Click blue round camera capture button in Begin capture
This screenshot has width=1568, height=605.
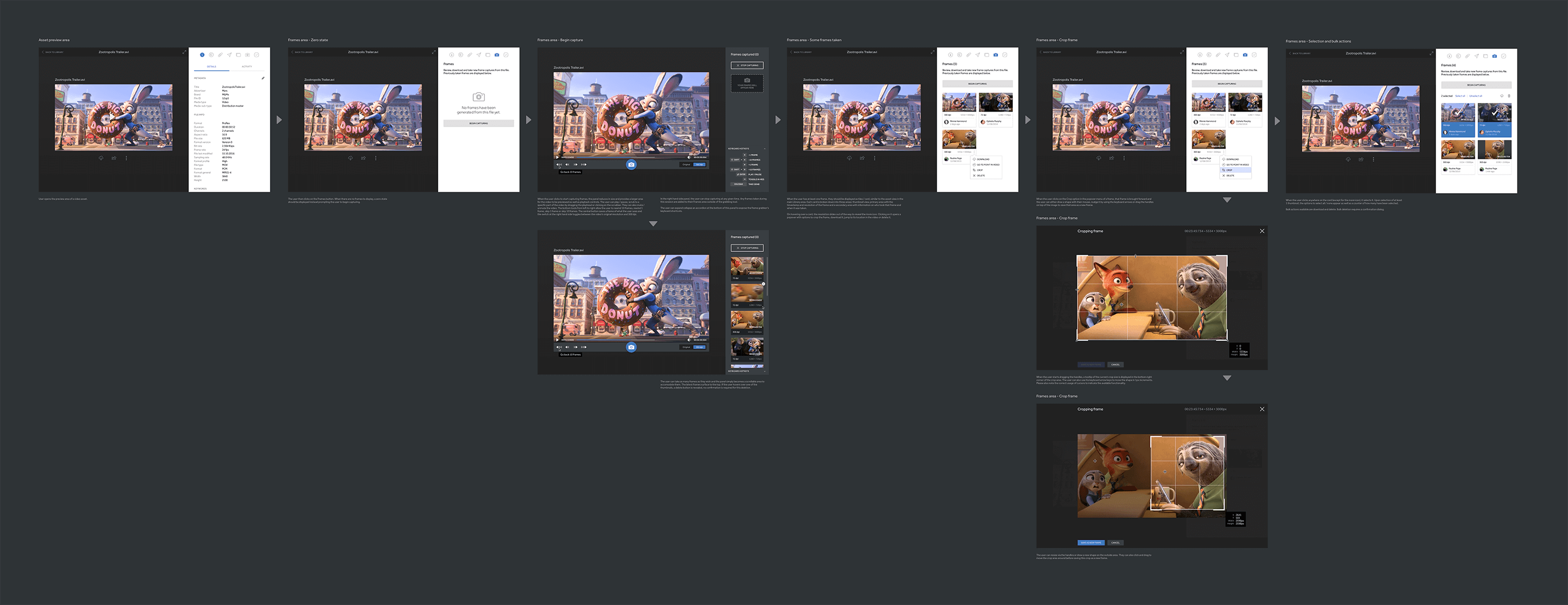631,165
